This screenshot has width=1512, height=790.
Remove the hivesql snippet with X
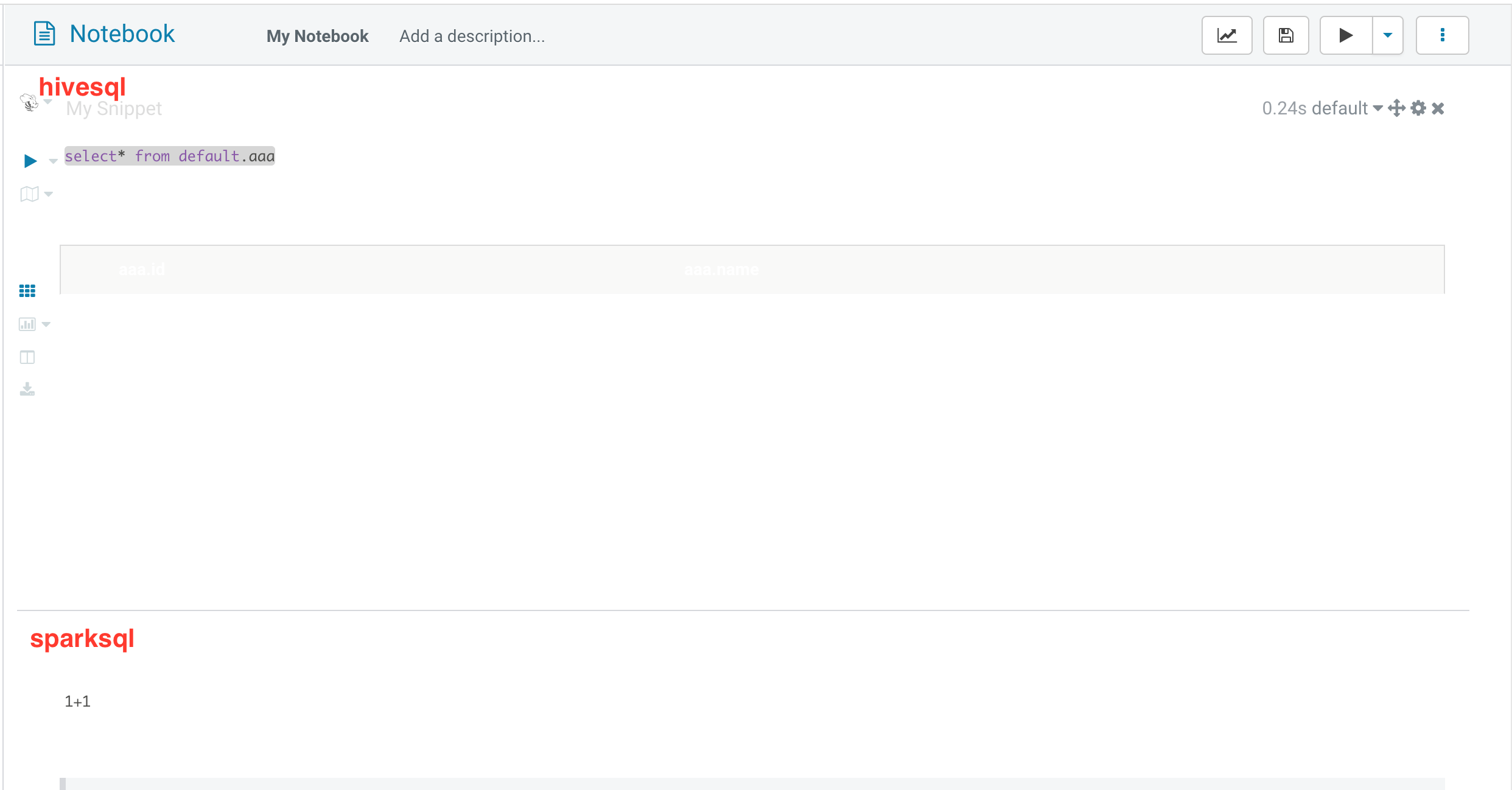[1438, 108]
